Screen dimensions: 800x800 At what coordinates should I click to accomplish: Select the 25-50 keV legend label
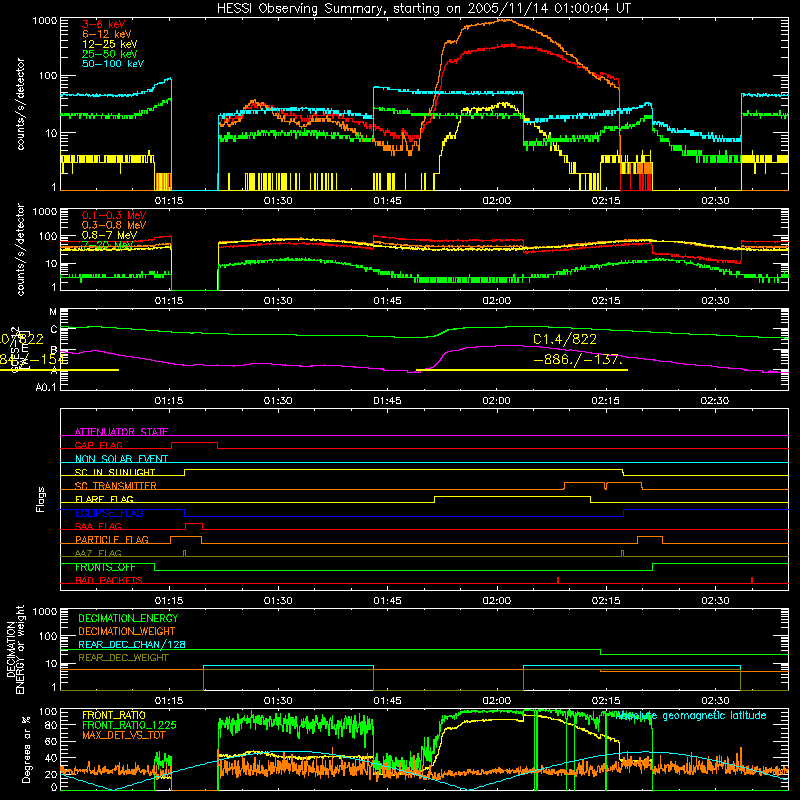pyautogui.click(x=110, y=54)
